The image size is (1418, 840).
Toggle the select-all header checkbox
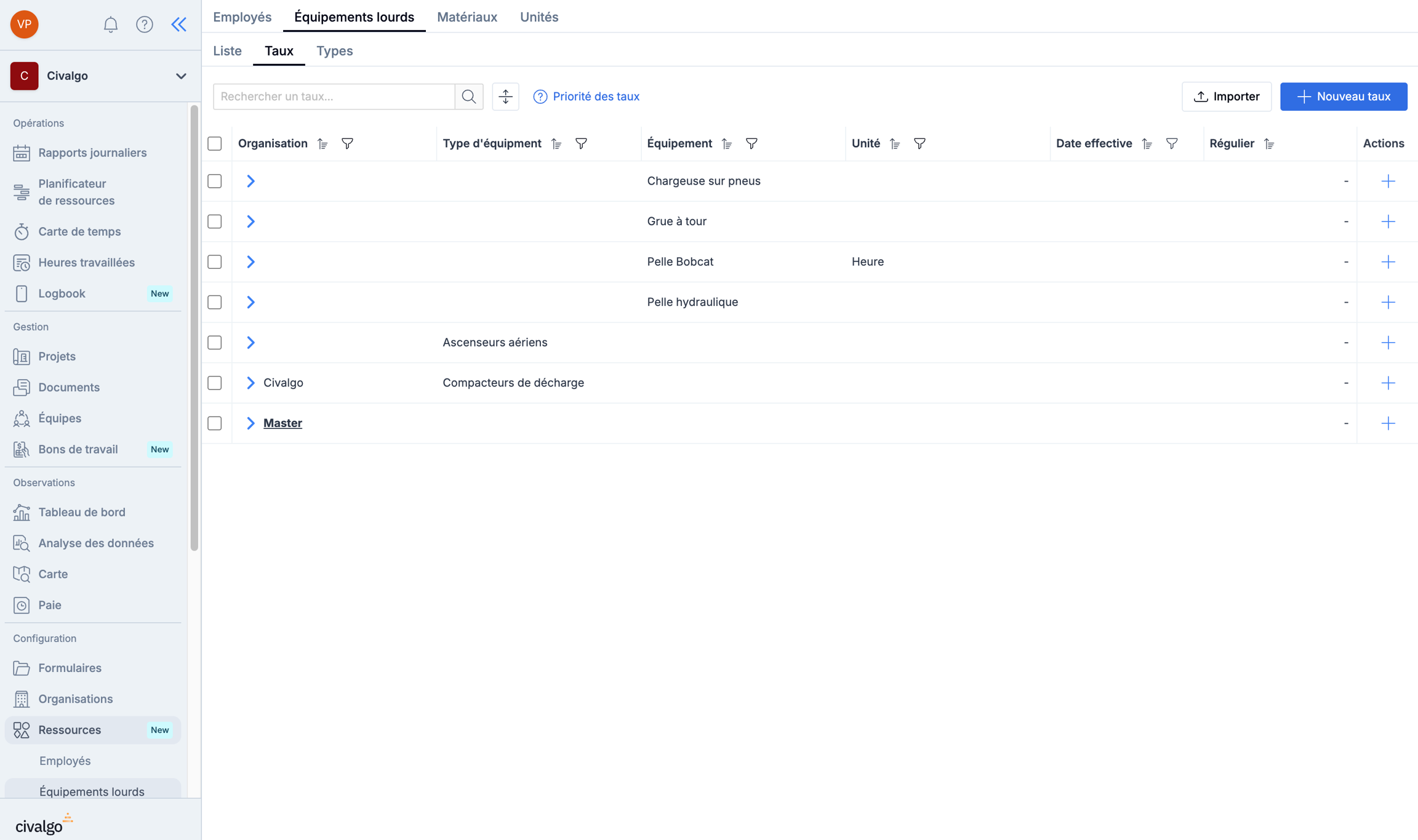[x=215, y=143]
